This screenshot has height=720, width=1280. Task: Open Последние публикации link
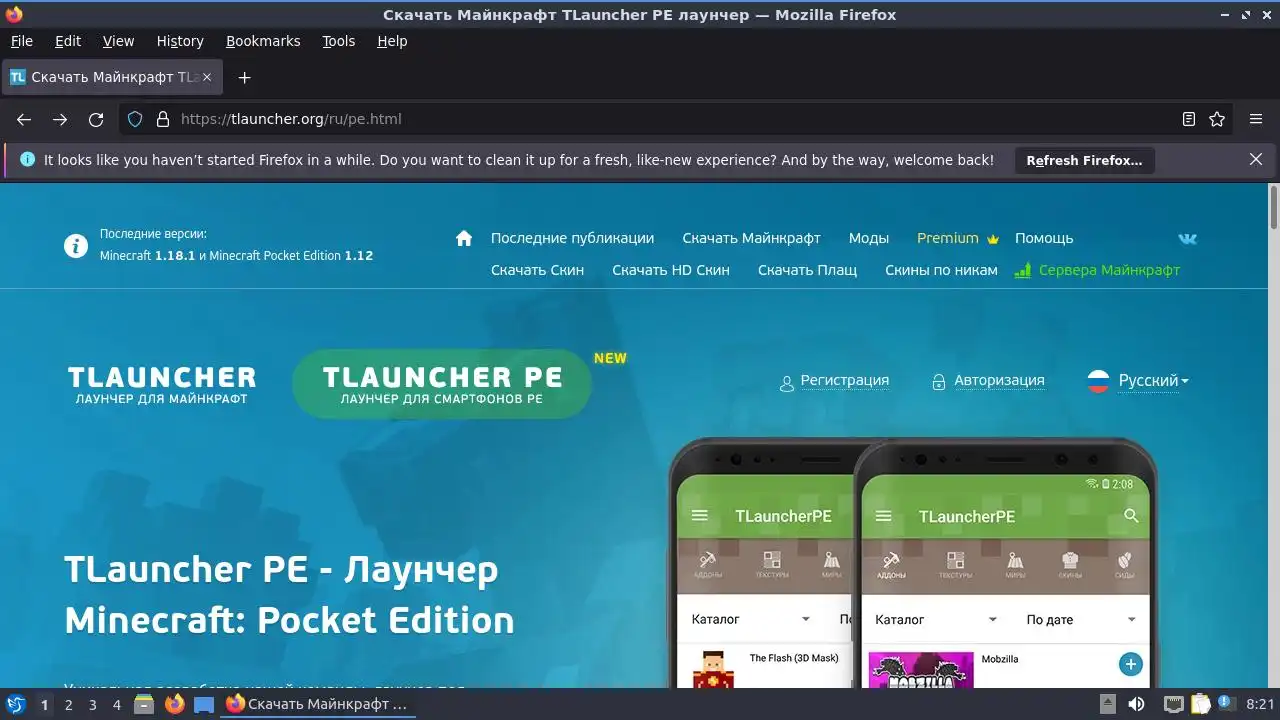pos(572,238)
